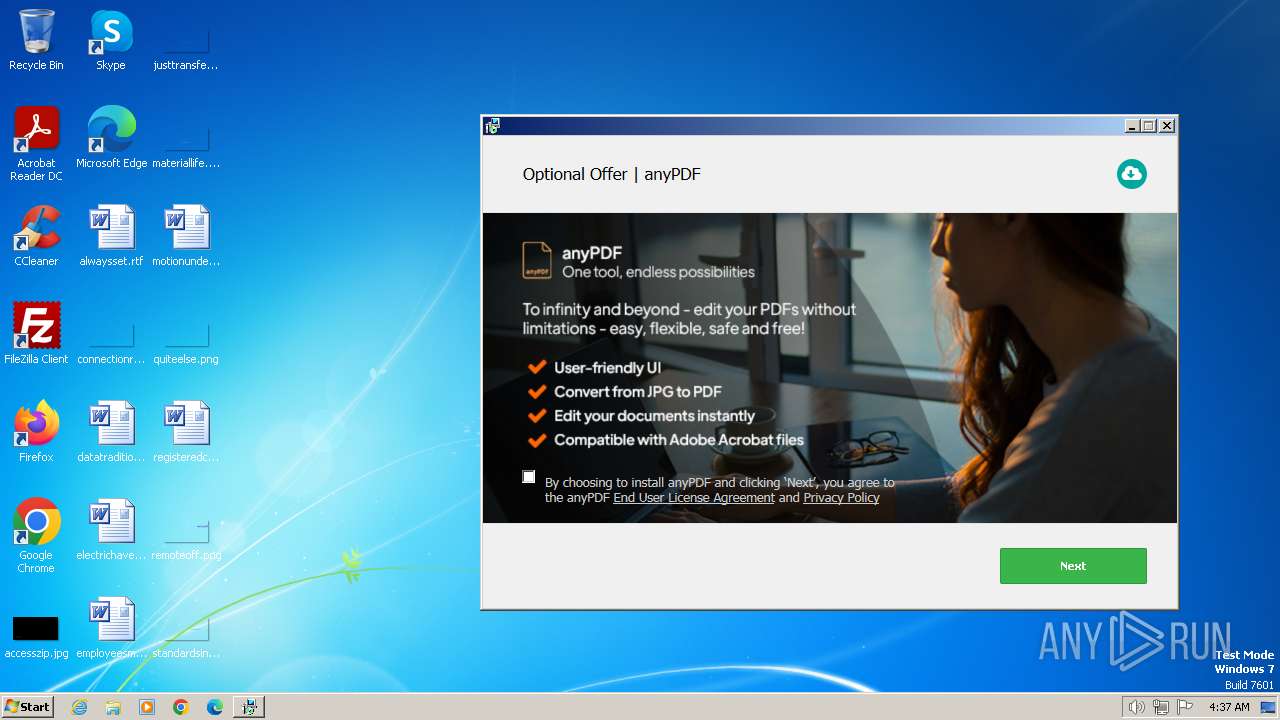Viewport: 1280px width, 720px height.
Task: Select the datatraditio... Word document
Action: pos(110,432)
